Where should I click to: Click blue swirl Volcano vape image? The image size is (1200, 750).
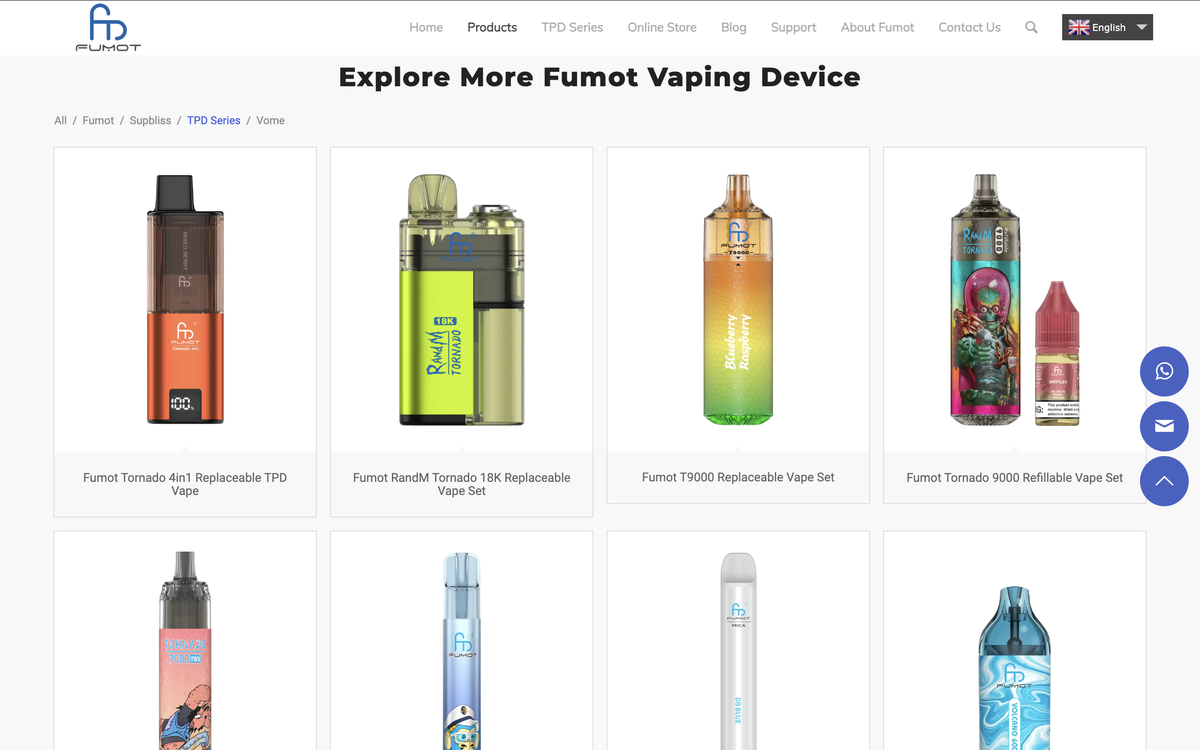(1014, 668)
